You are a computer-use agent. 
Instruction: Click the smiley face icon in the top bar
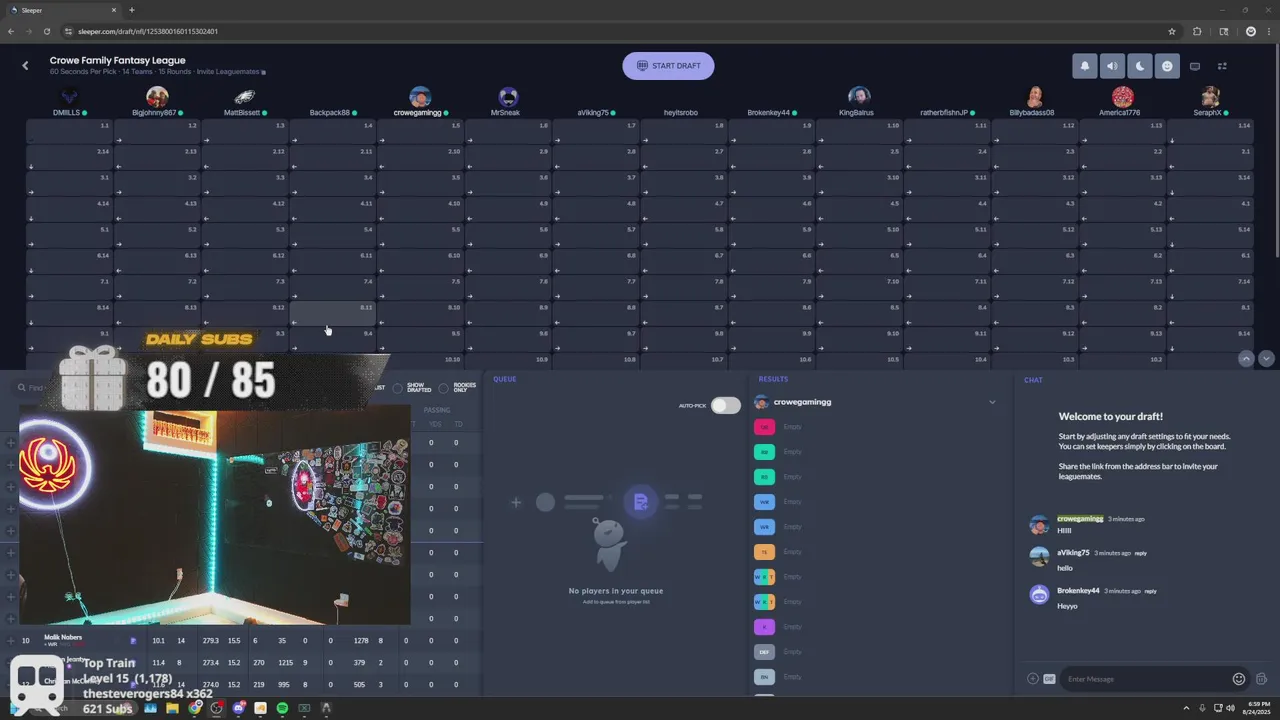click(1167, 66)
